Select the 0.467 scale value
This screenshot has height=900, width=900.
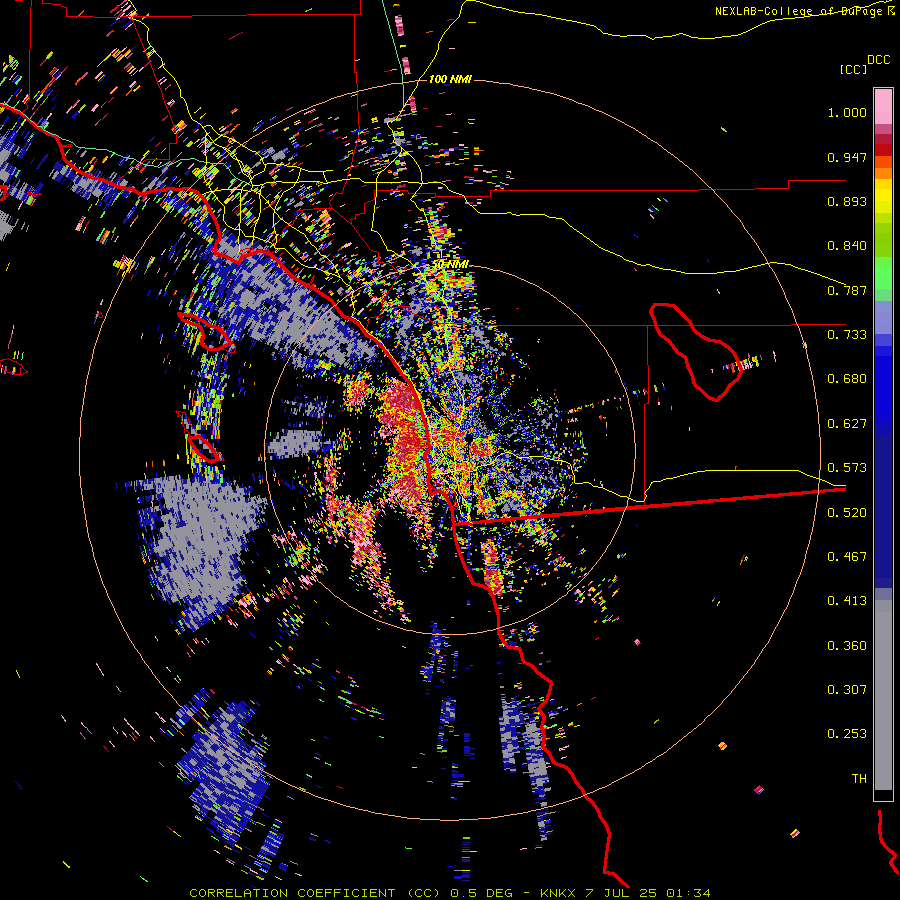[x=847, y=557]
